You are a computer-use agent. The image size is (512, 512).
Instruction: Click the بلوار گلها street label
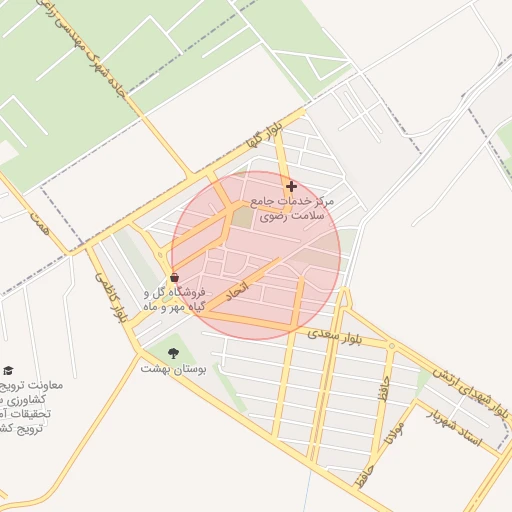(x=264, y=136)
